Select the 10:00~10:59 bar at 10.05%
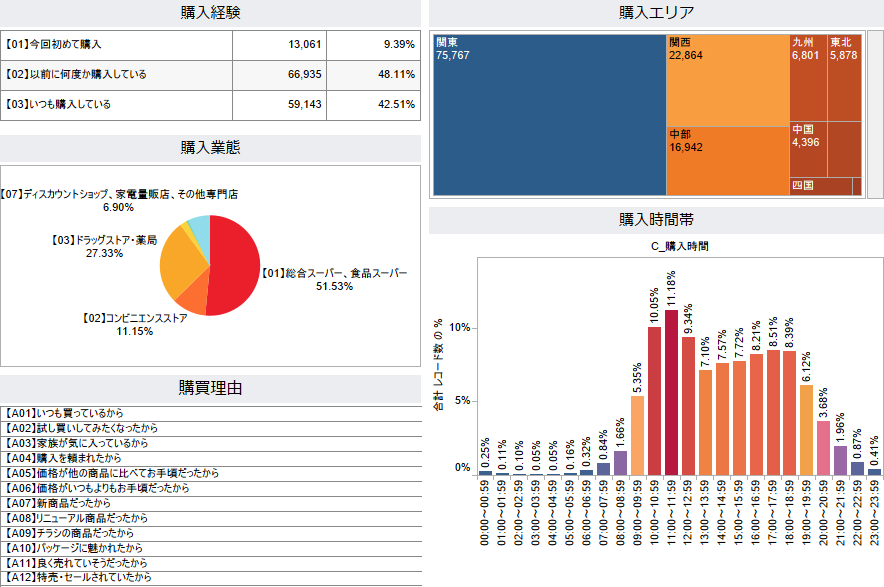884x587 pixels. pos(655,400)
